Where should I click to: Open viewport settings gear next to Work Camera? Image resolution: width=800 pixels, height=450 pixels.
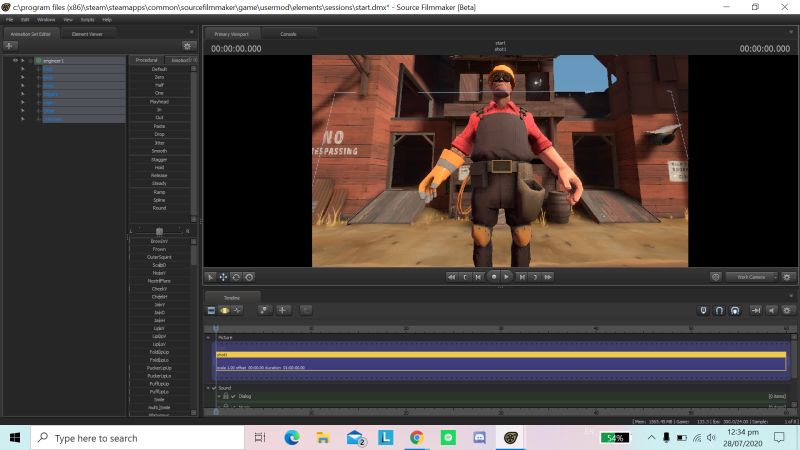pyautogui.click(x=787, y=277)
